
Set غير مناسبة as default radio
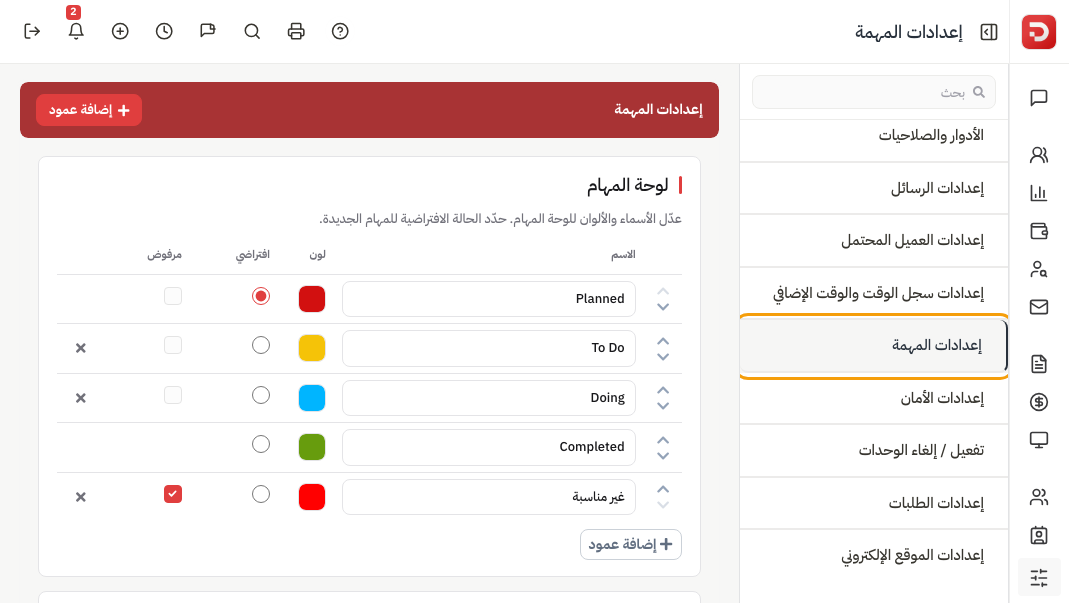click(260, 494)
